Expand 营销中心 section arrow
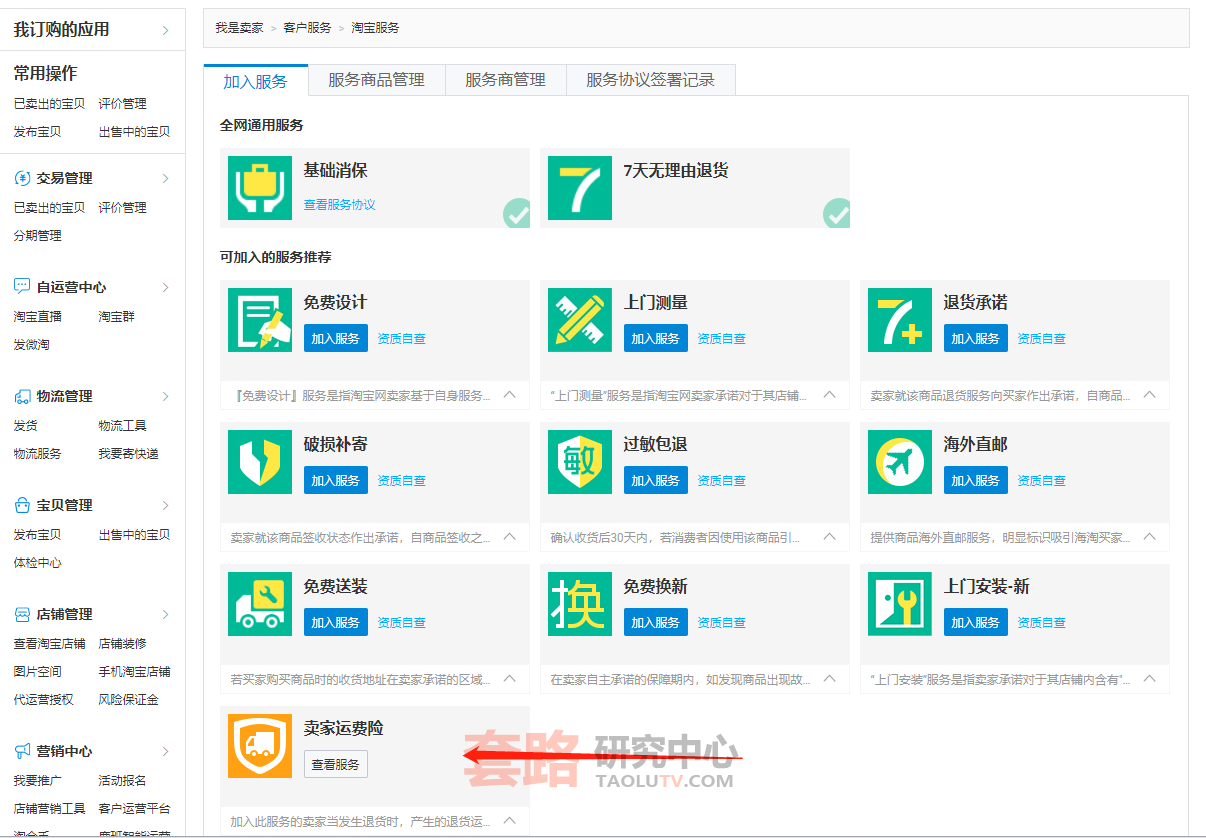This screenshot has height=838, width=1206. point(165,751)
